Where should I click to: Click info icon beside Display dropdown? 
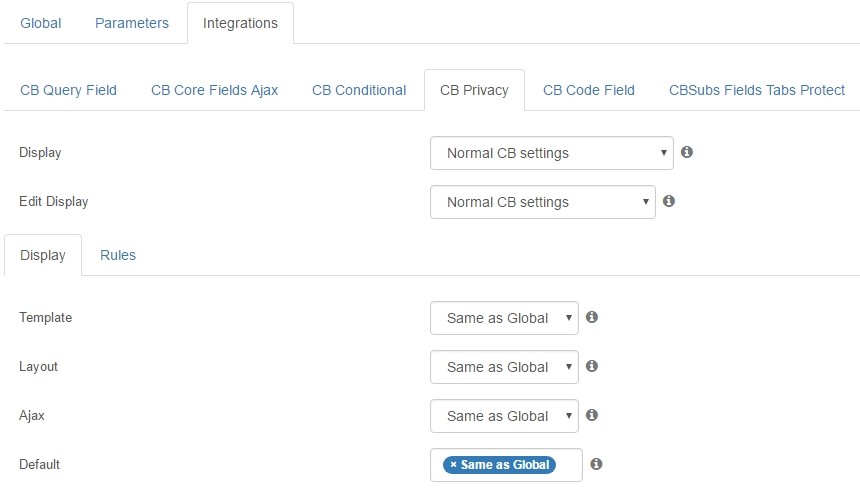point(687,152)
